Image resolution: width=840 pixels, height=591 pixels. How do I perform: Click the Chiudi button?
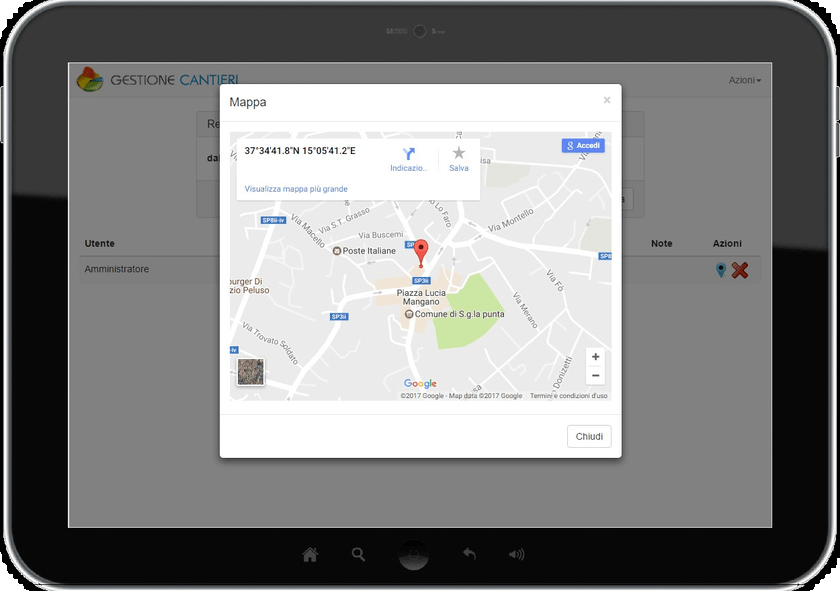589,437
